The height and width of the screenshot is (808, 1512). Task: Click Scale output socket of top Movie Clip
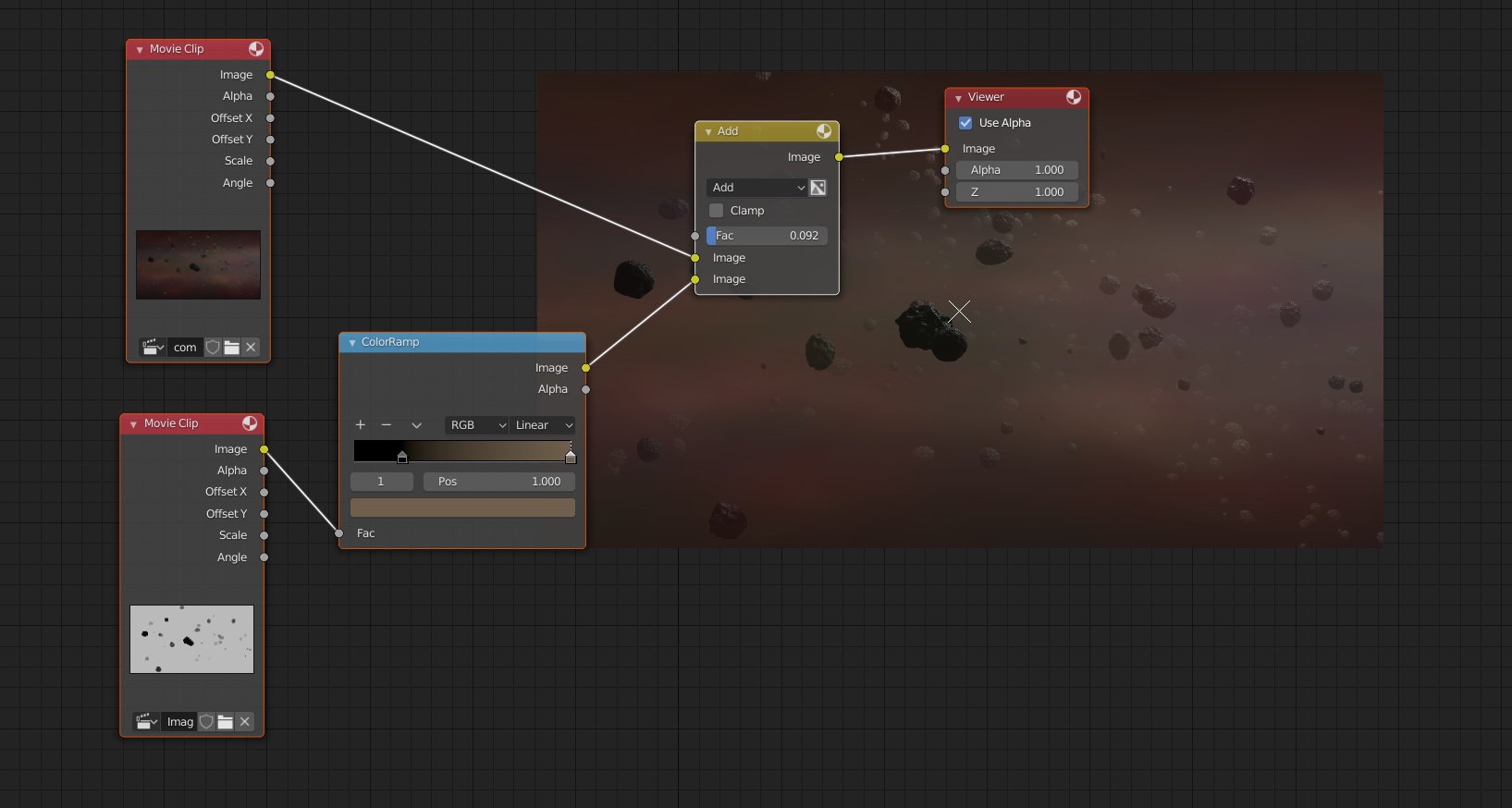coord(270,161)
